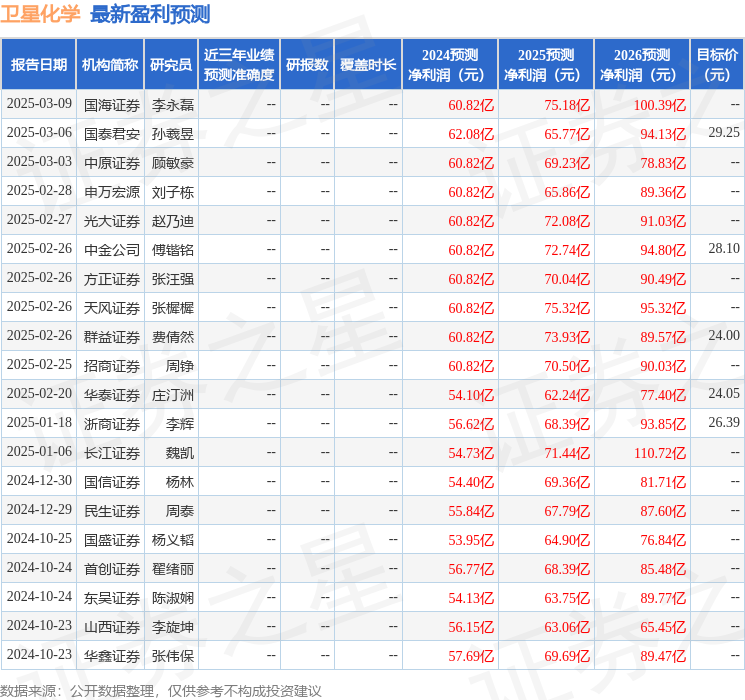Click institution 中原证券
Viewport: 745px width, 700px height.
112,163
